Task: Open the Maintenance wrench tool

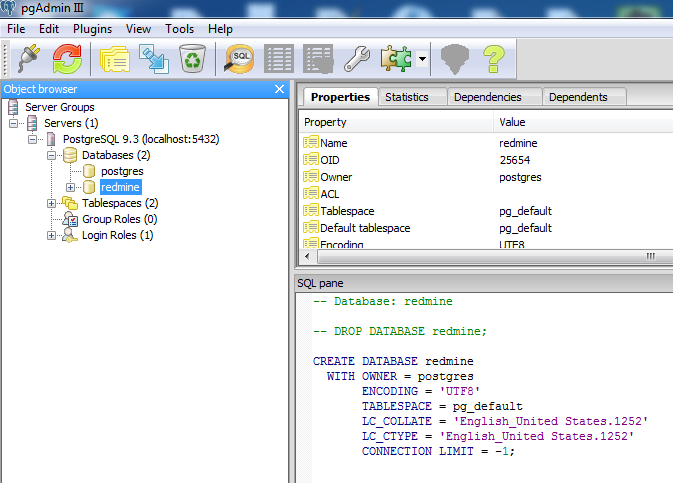Action: tap(357, 59)
